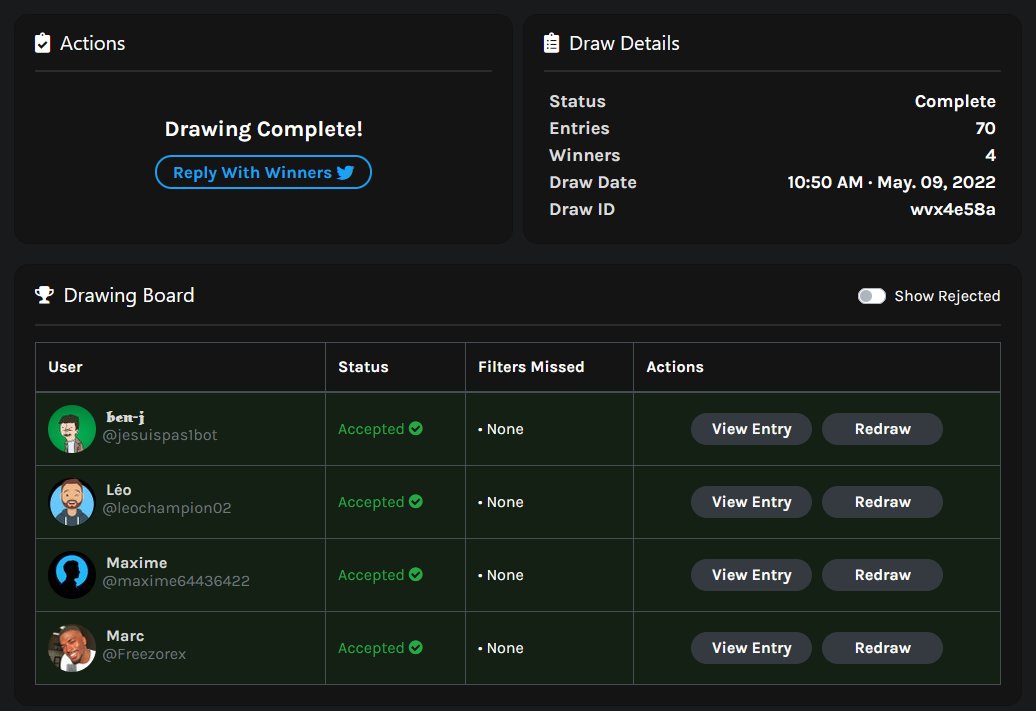The image size is (1036, 711).
Task: View Entry for ben-j
Action: [x=751, y=429]
